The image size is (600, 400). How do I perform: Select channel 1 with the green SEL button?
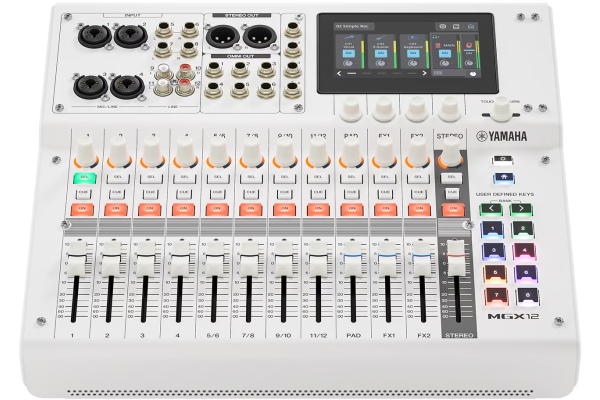[x=84, y=177]
